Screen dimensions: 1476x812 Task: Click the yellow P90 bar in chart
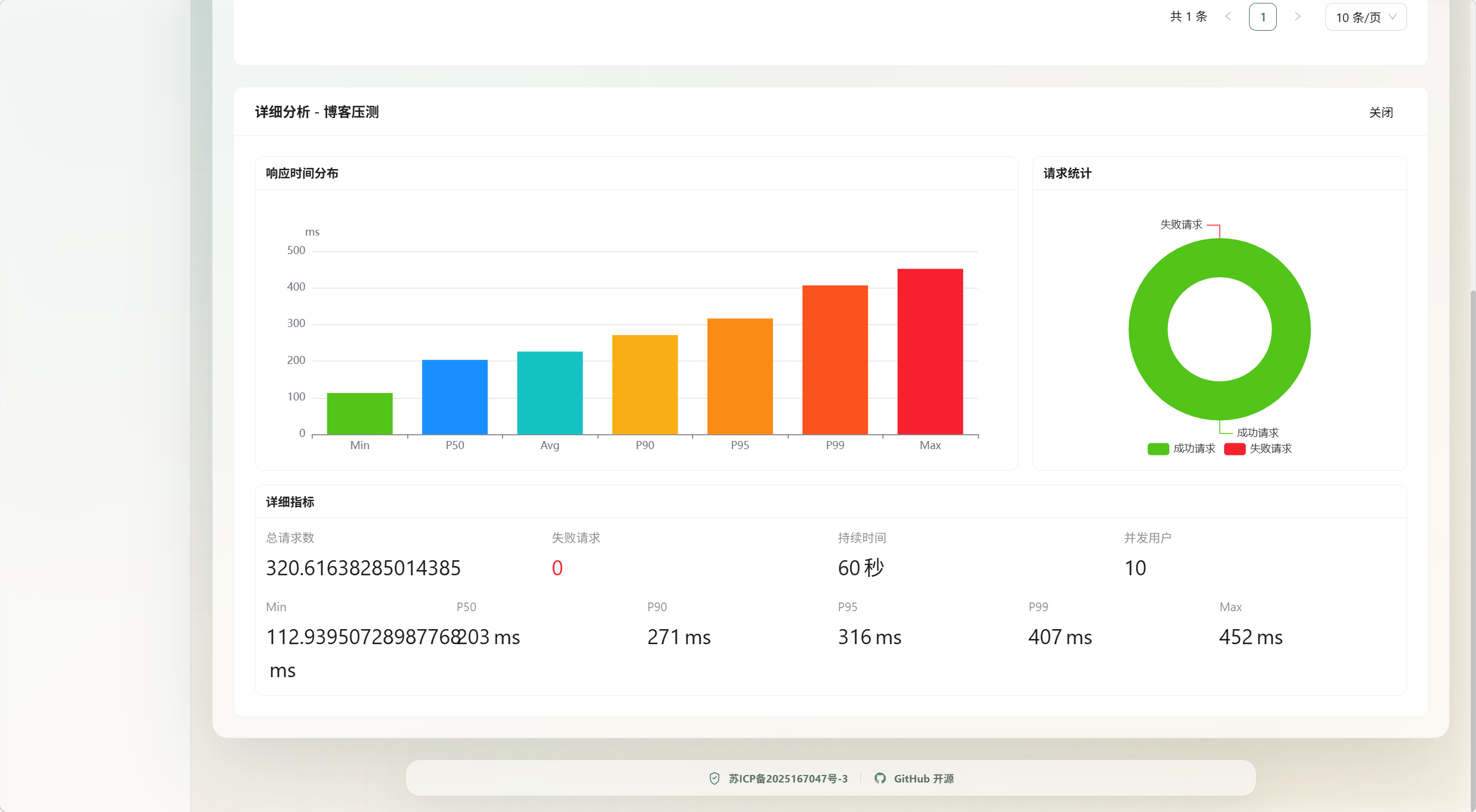[644, 384]
